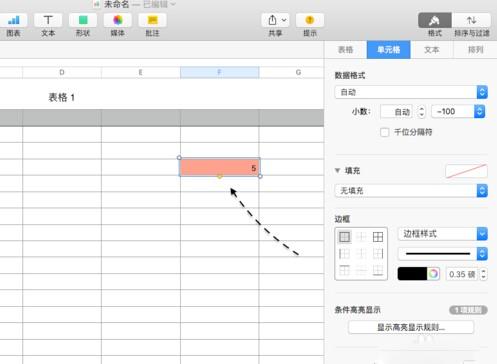Select the left border option
497x364 pixels.
point(344,254)
